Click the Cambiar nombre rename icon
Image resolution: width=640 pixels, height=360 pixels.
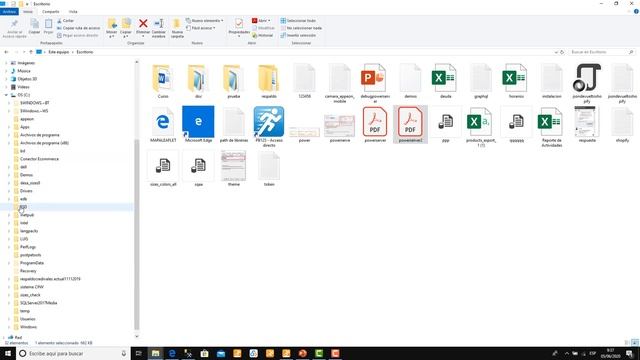click(159, 24)
